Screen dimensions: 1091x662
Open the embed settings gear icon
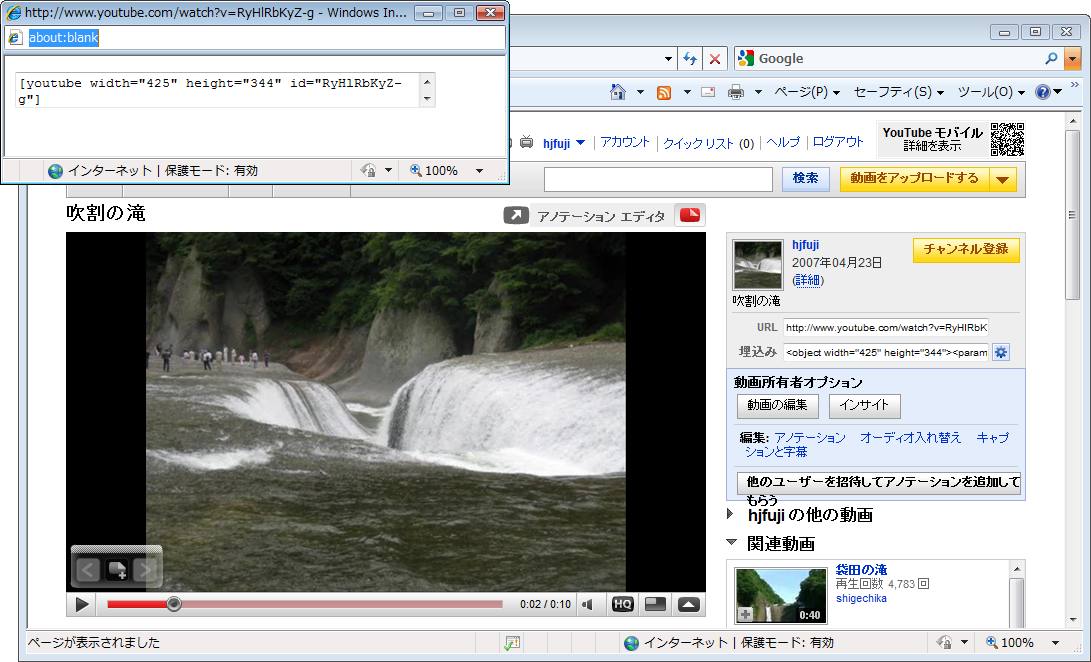[x=1001, y=352]
